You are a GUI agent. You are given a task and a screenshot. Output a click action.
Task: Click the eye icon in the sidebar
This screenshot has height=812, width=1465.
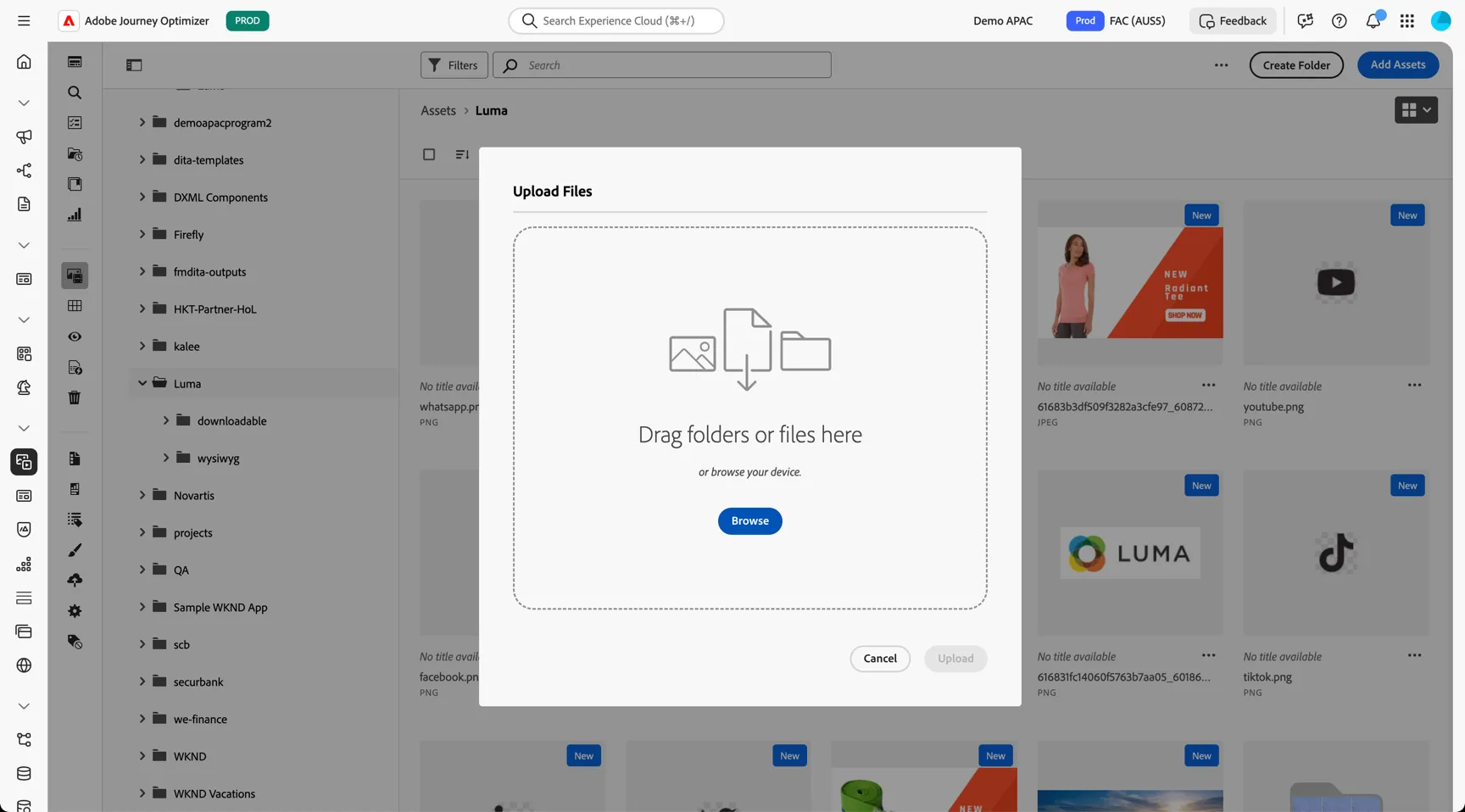coord(75,336)
